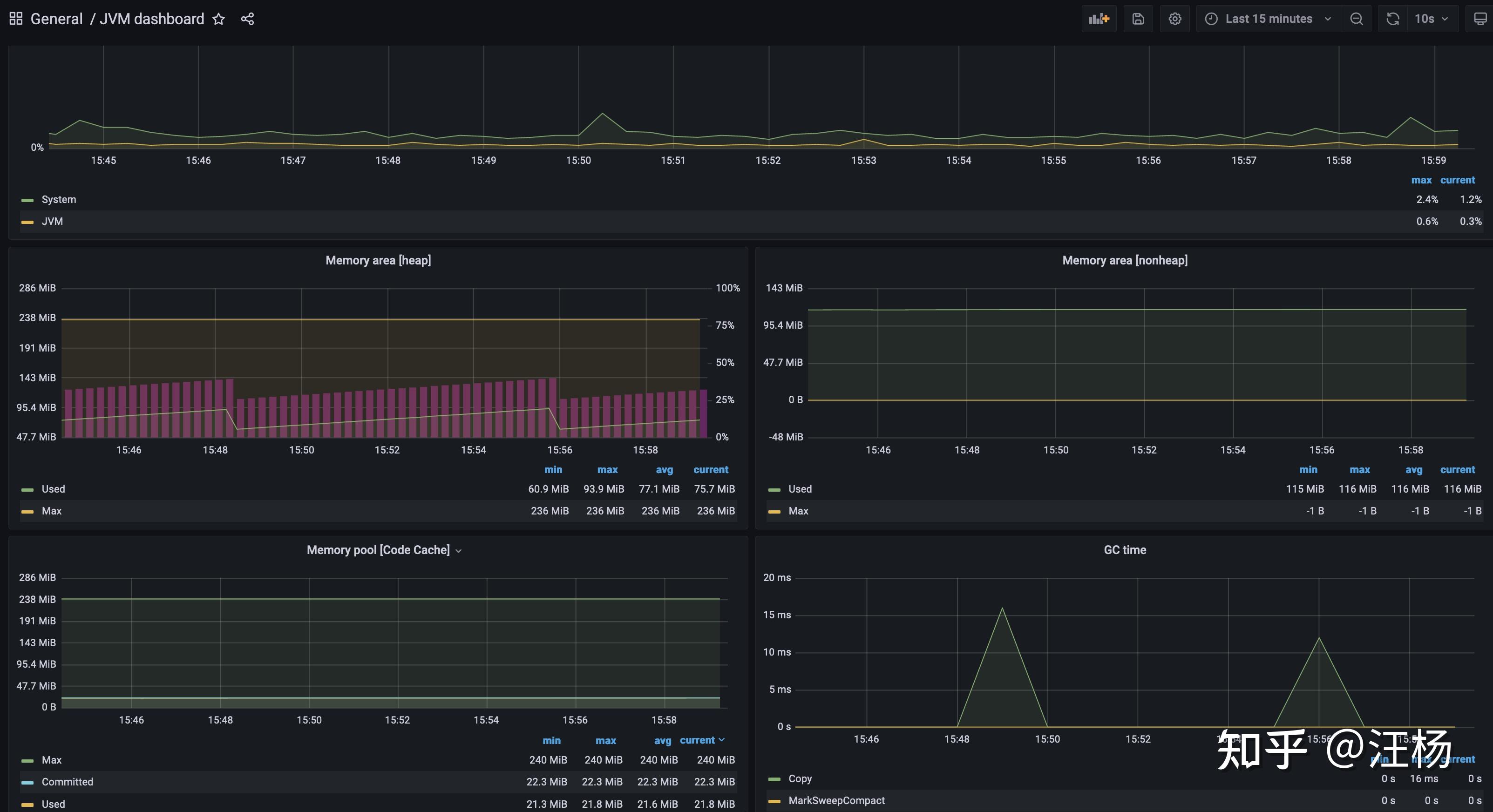Click the share dashboard icon
The image size is (1493, 812).
247,19
